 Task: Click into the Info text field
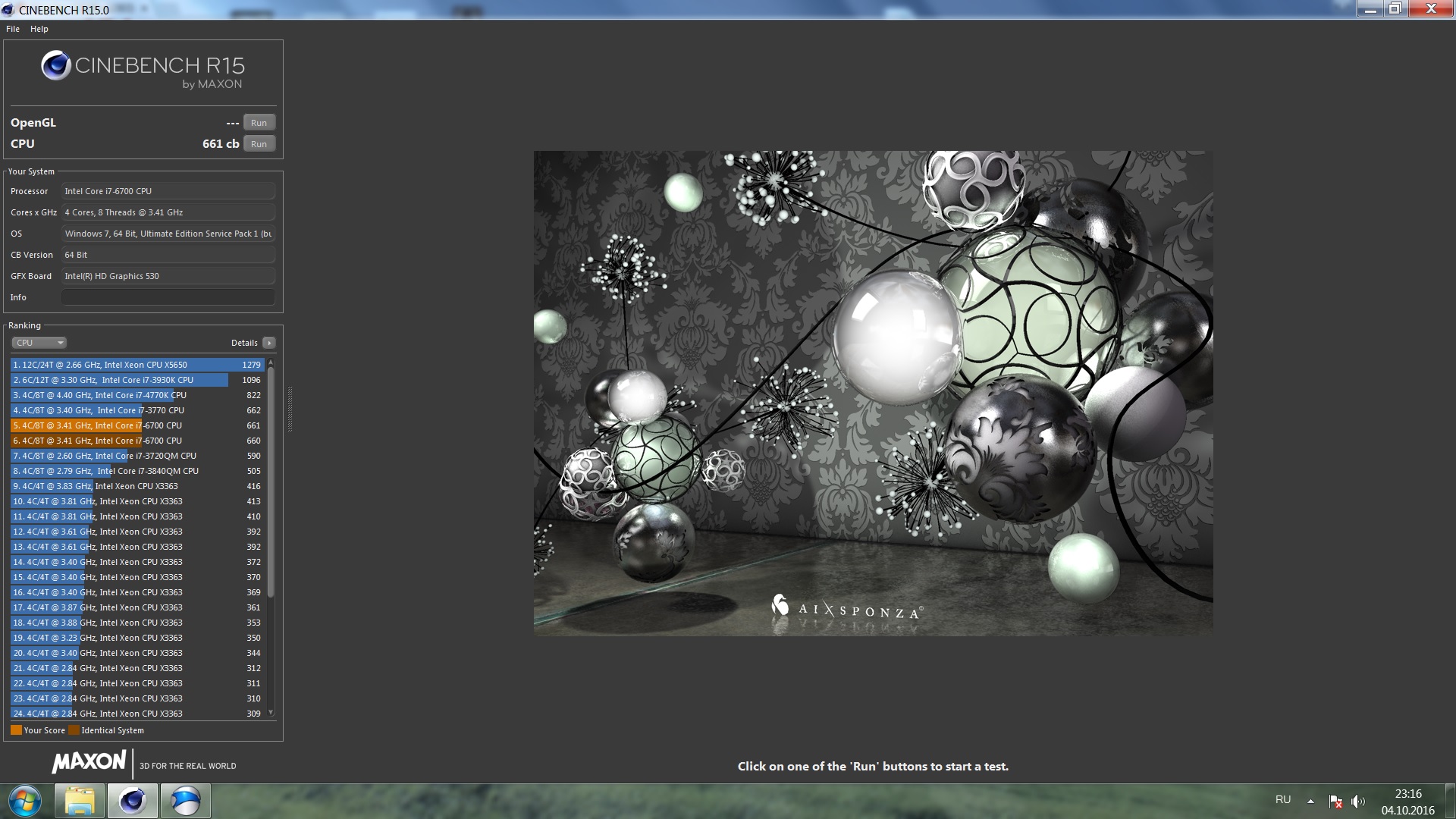point(168,297)
